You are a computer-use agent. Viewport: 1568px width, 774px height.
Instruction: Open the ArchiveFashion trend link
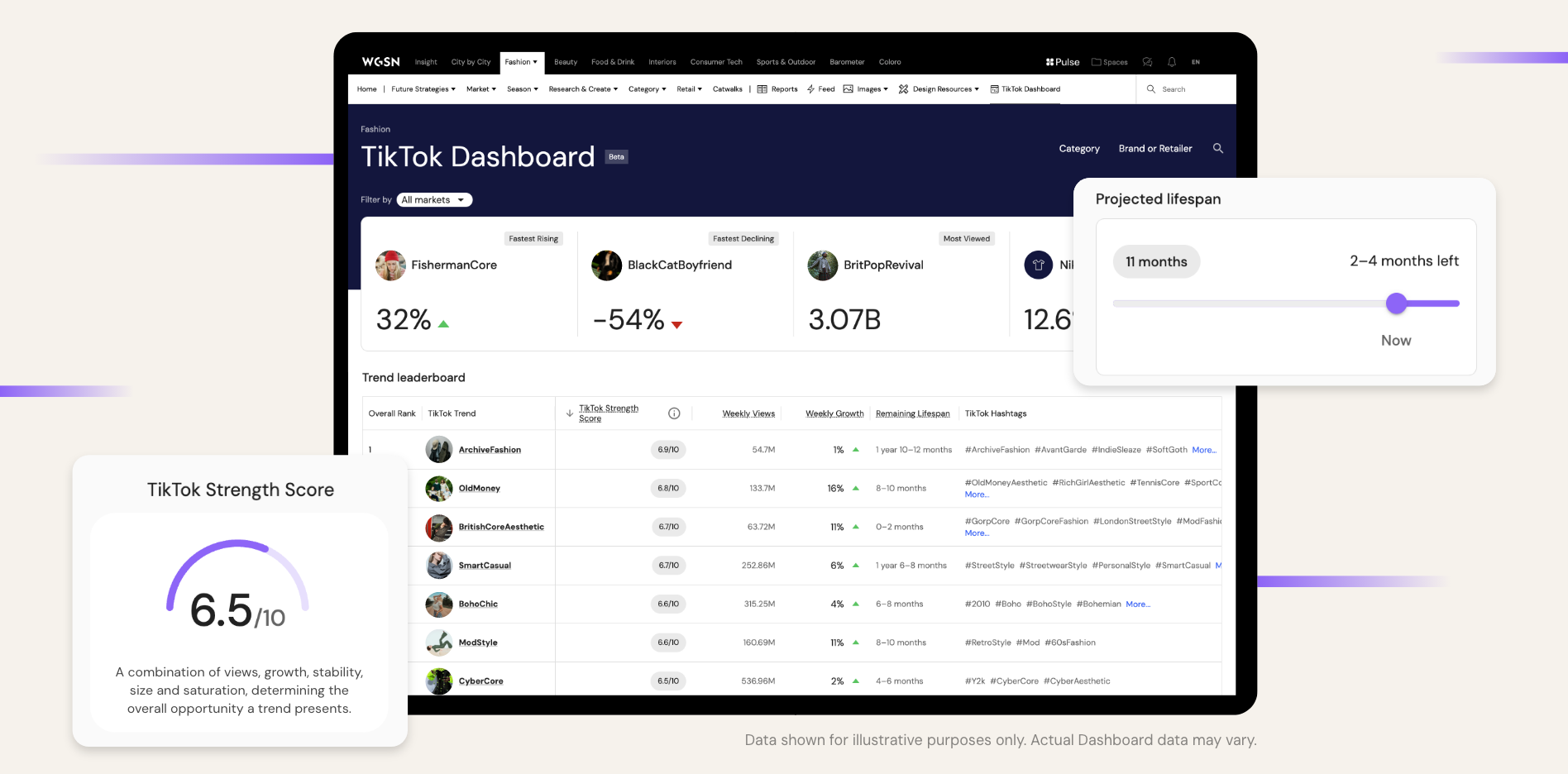pos(490,450)
